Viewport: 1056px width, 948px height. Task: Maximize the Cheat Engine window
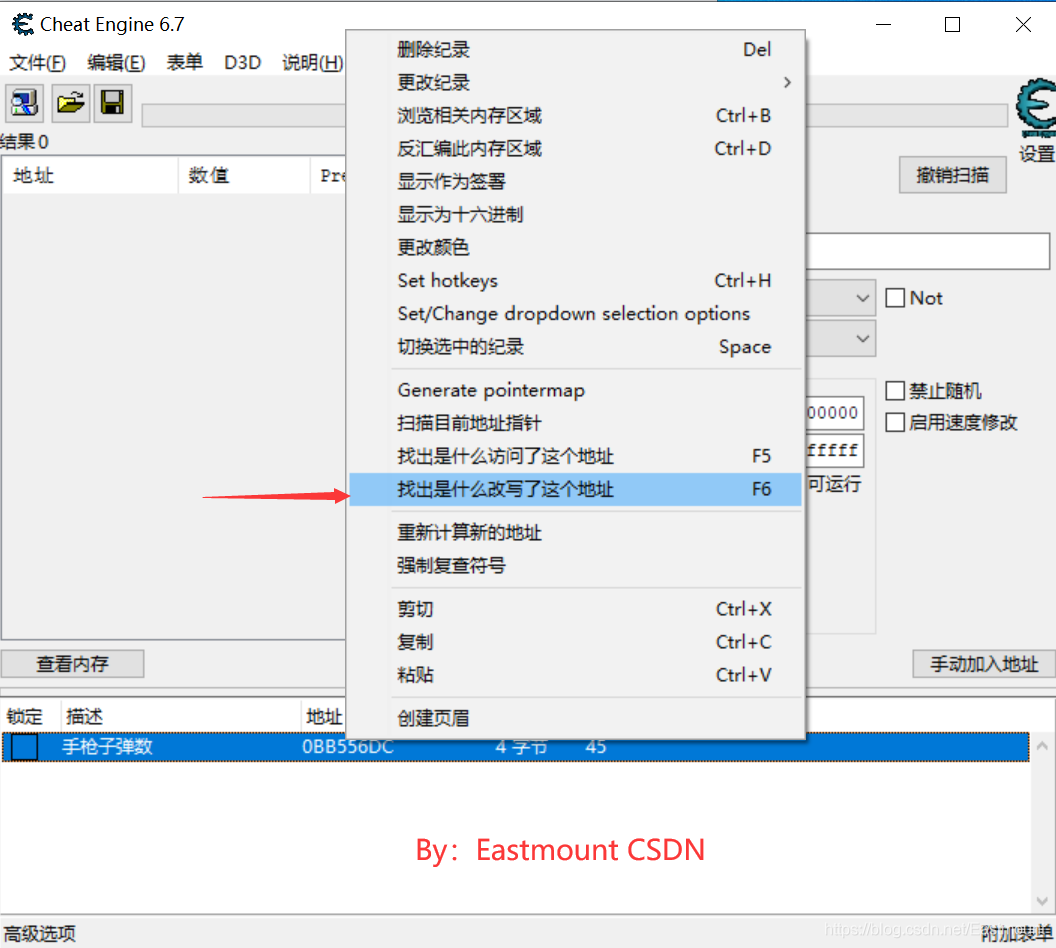[952, 24]
